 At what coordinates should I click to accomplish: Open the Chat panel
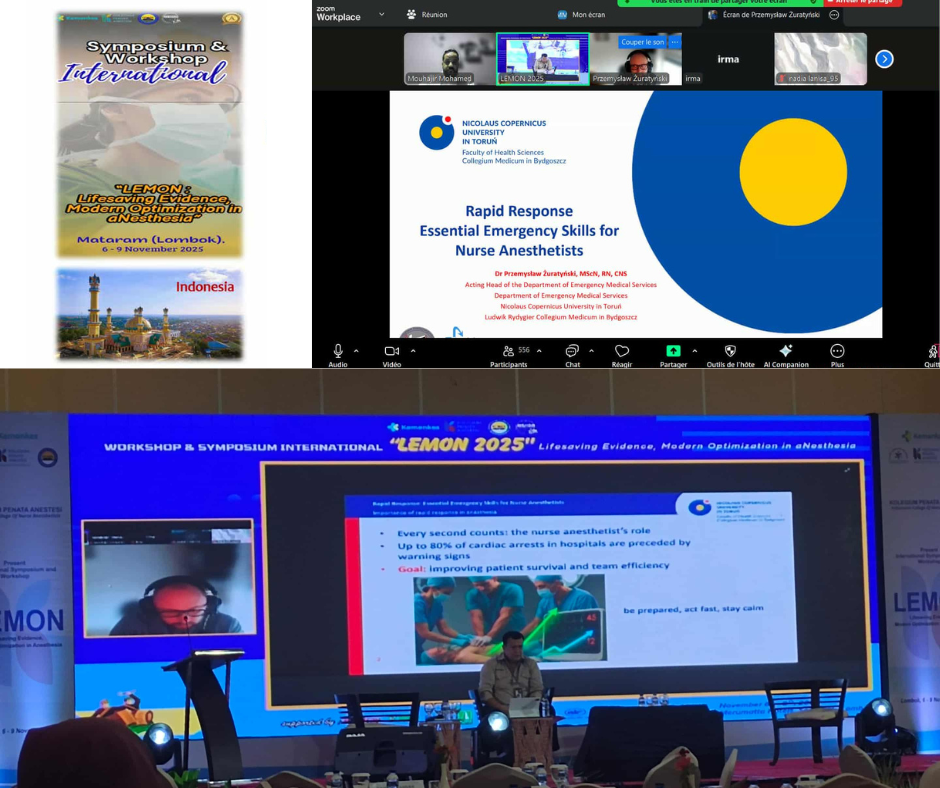point(572,351)
